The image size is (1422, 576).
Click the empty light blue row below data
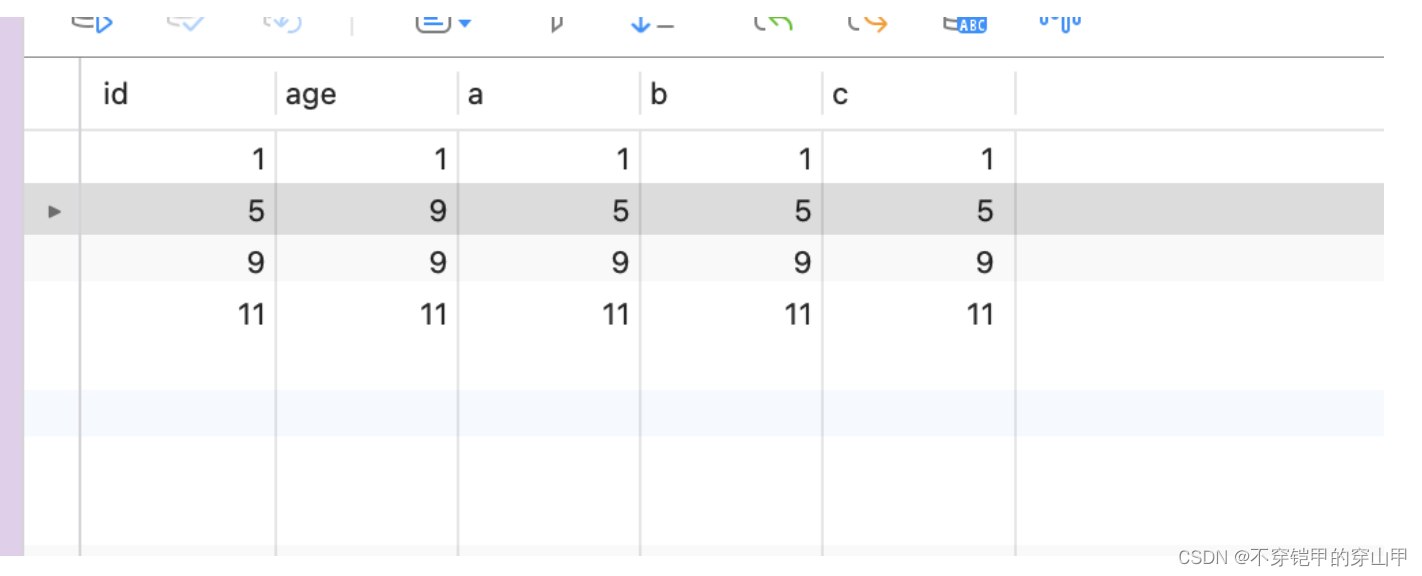(x=704, y=413)
